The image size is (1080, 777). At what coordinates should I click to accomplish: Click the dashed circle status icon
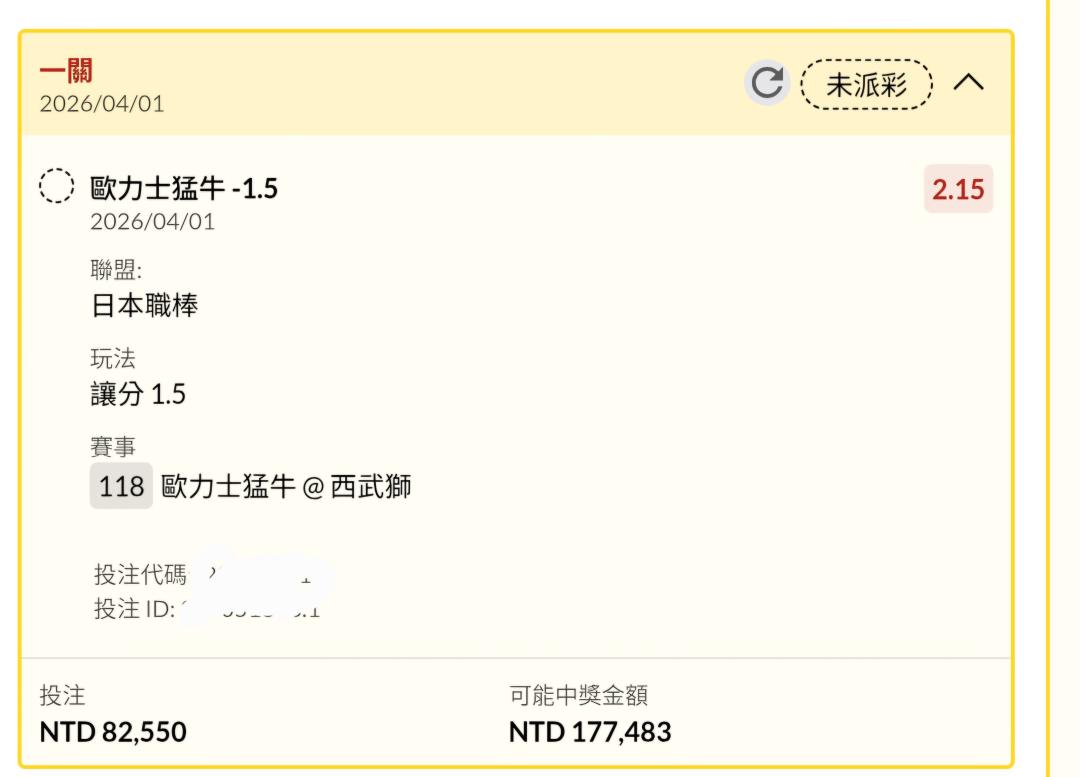57,187
